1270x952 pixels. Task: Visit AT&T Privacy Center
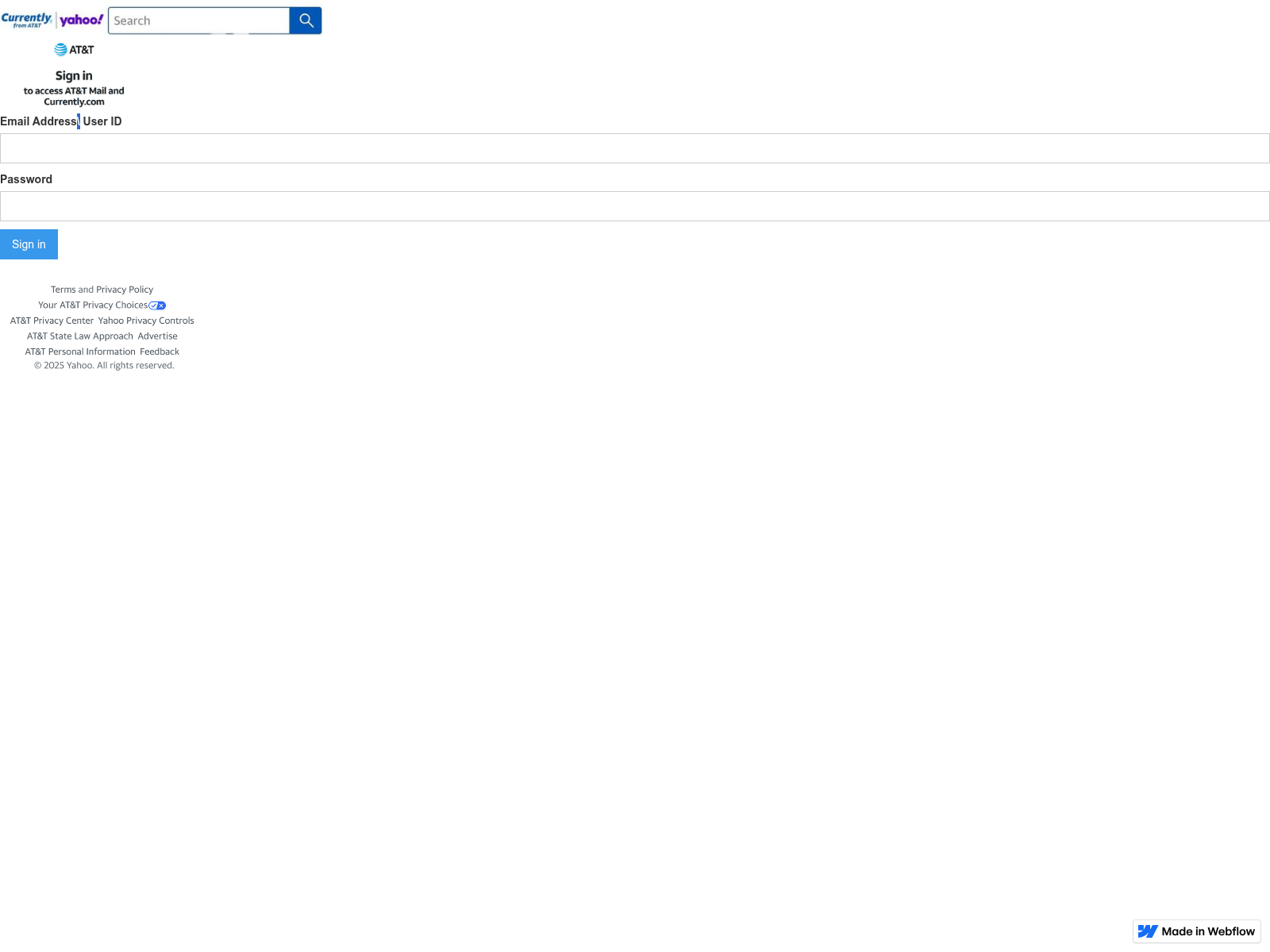coord(52,321)
